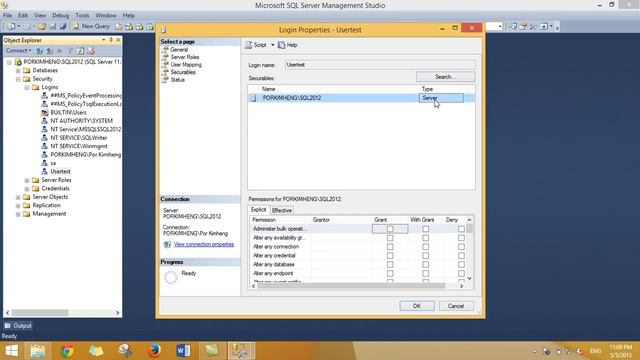Expand the Replication node

18,205
